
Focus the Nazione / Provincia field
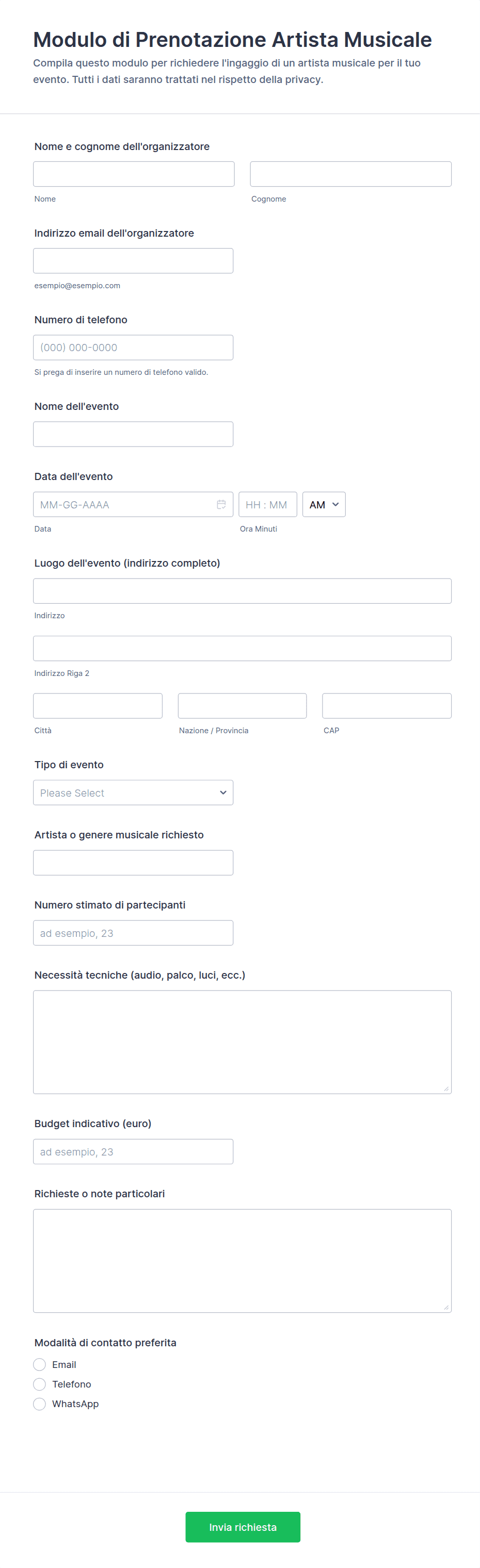tap(242, 705)
